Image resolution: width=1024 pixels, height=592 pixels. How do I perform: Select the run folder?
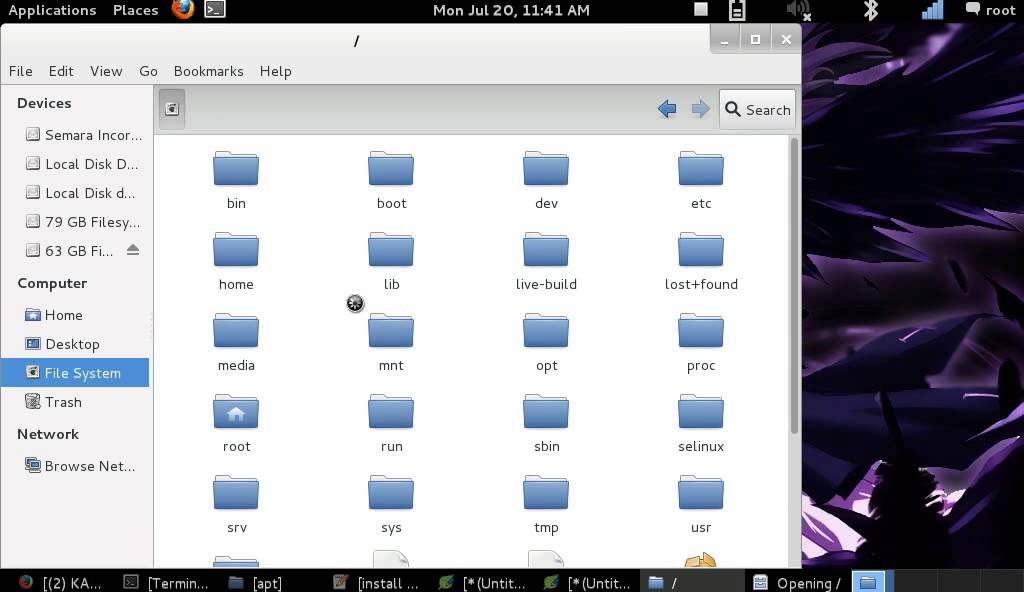(391, 412)
